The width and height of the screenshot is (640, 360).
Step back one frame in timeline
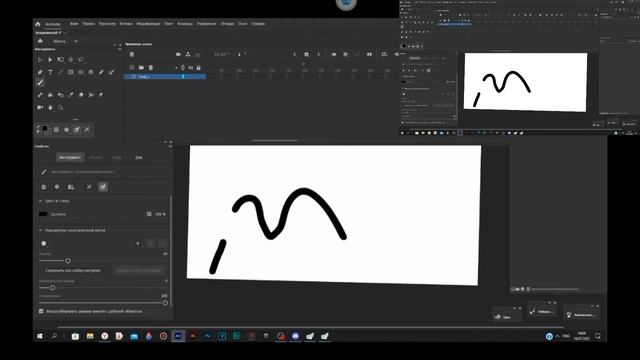294,54
